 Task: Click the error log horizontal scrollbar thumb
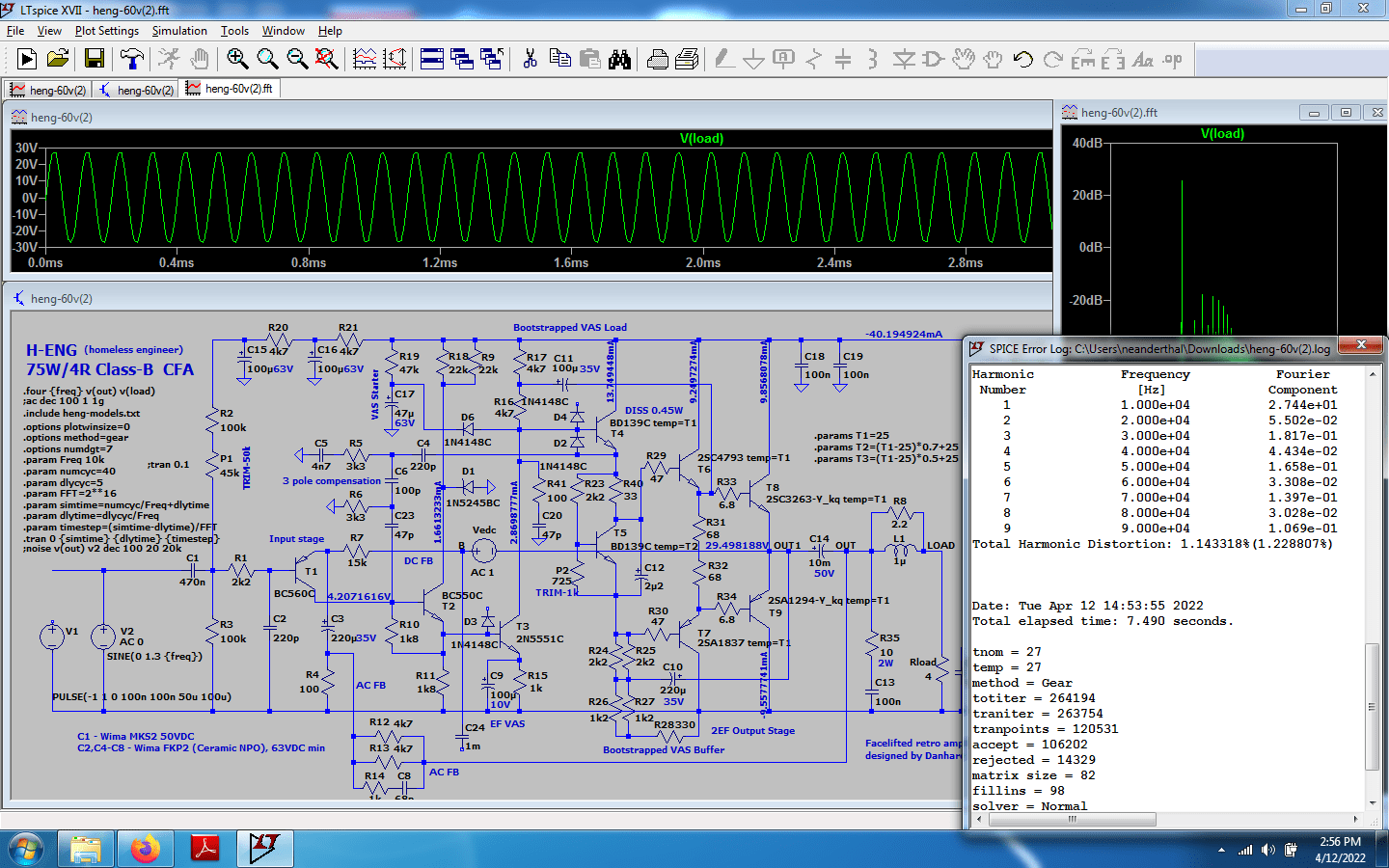pyautogui.click(x=1072, y=819)
